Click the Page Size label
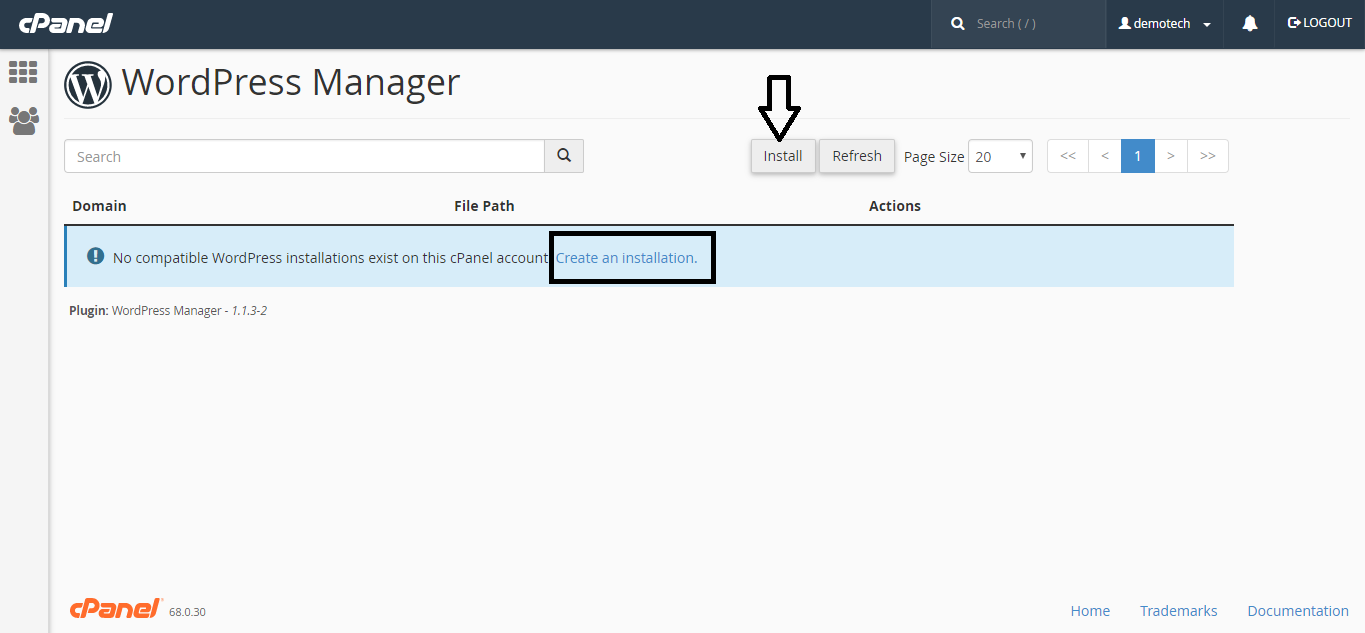Viewport: 1365px width, 633px height. [x=934, y=157]
